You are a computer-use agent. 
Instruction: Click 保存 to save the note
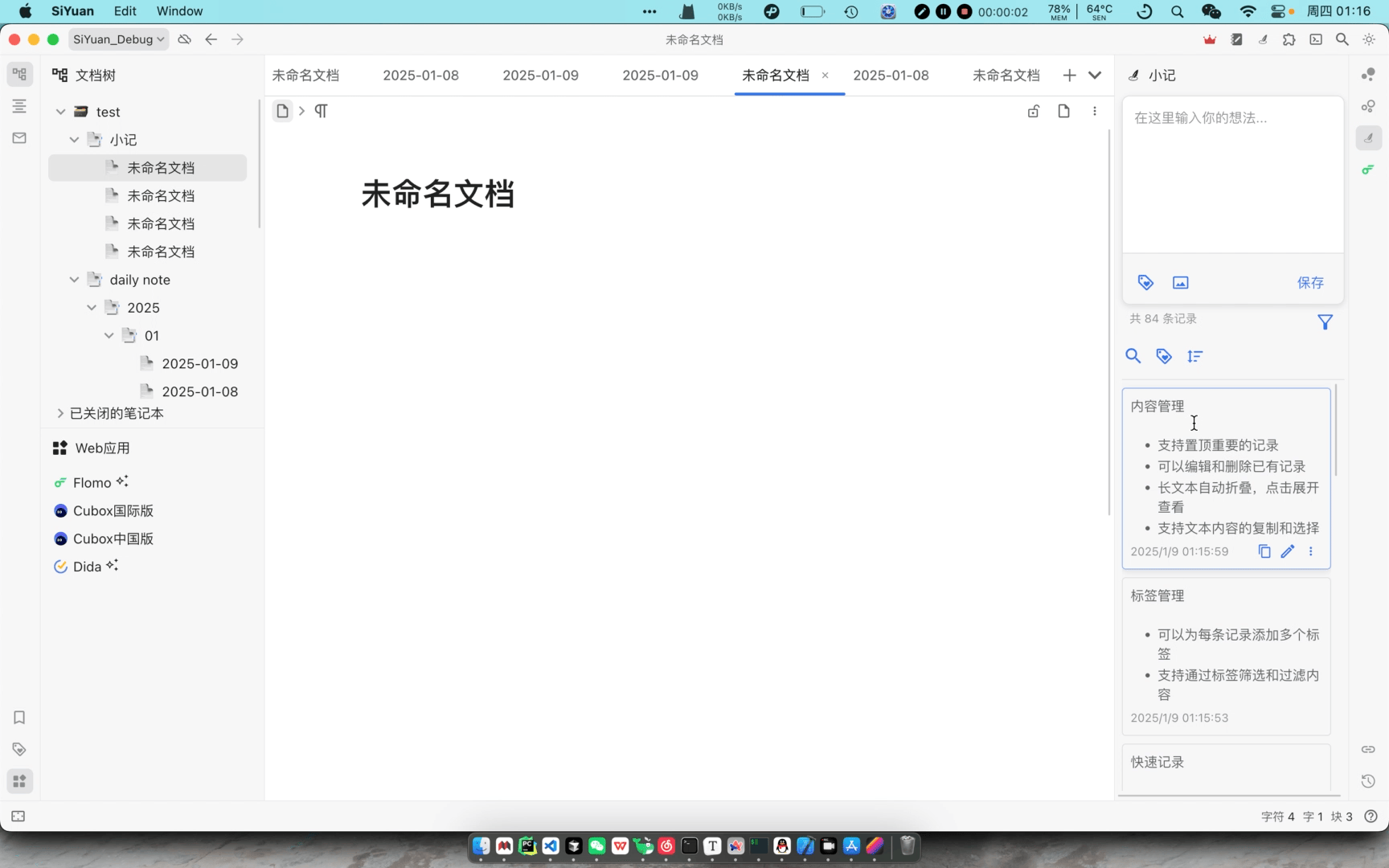coord(1310,282)
